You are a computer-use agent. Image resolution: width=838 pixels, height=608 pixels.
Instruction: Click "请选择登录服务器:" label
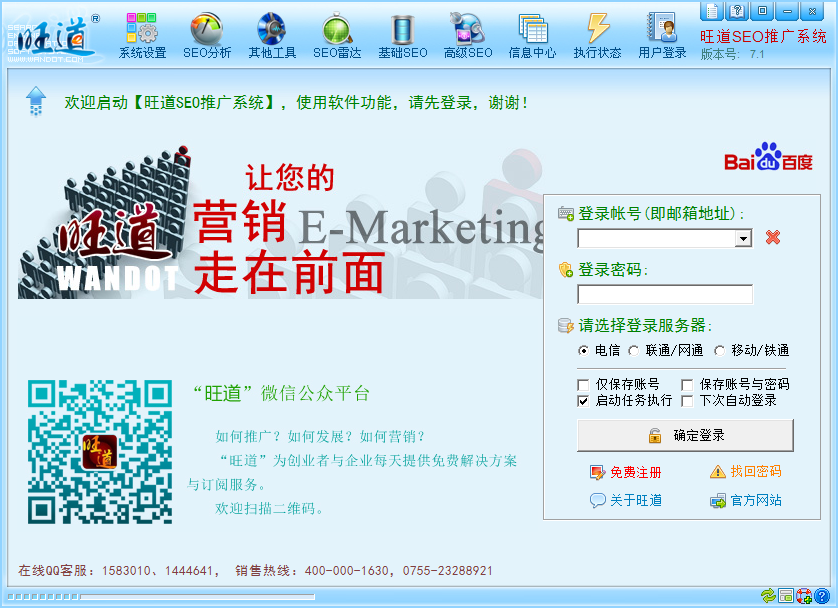point(645,325)
